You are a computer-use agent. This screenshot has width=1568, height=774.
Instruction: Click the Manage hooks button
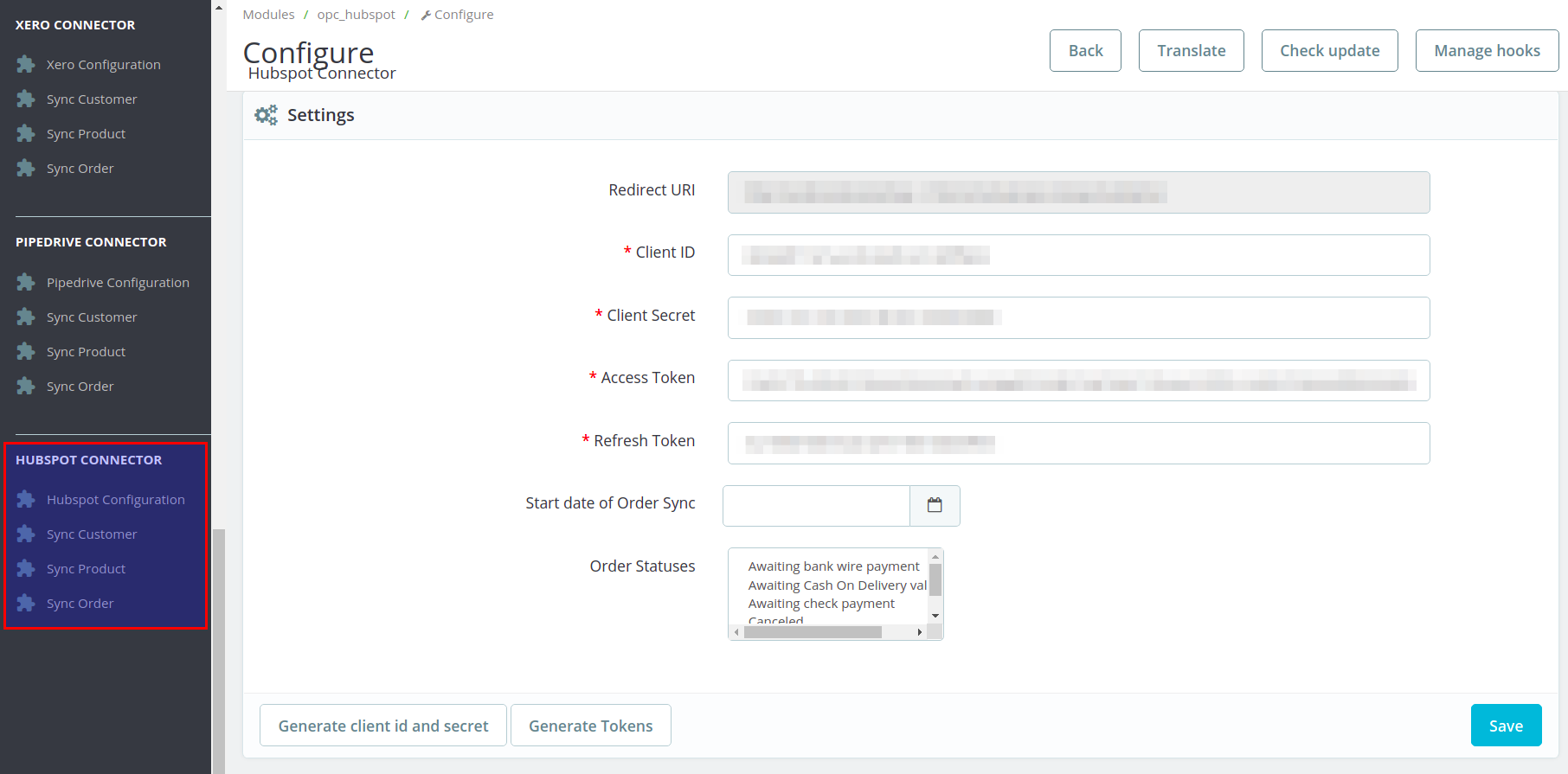click(x=1487, y=51)
